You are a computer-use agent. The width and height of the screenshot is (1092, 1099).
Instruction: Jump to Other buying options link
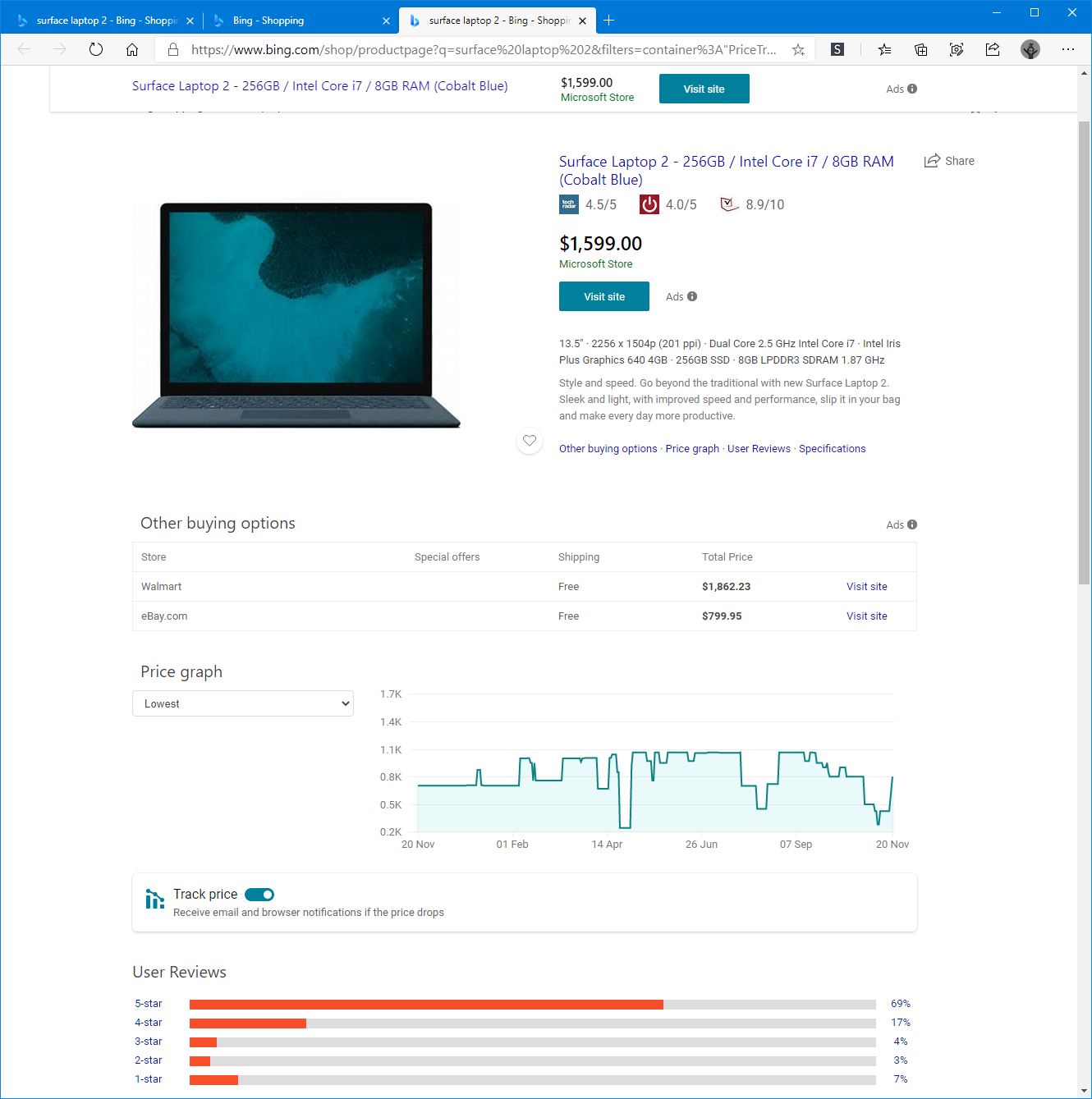click(x=608, y=449)
